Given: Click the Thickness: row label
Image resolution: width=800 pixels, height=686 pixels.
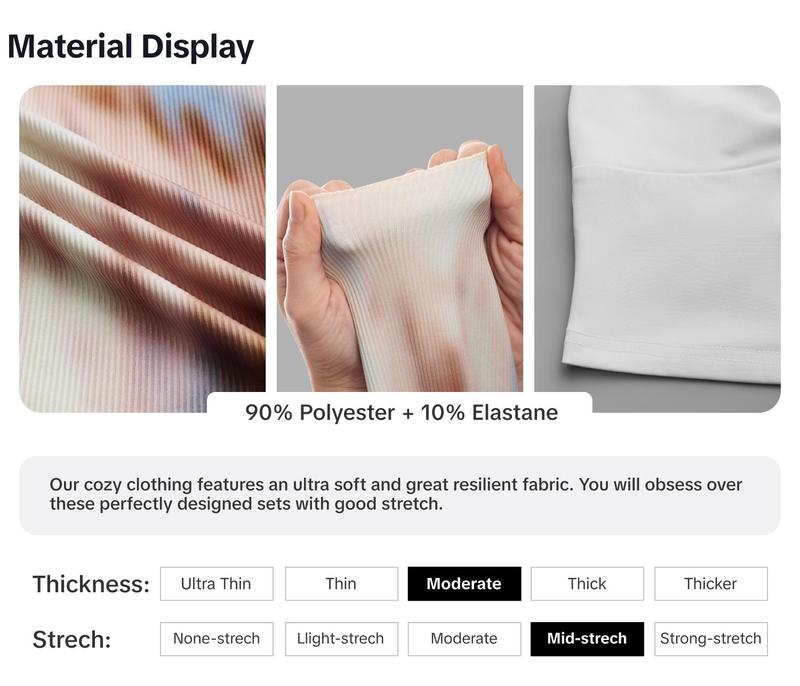Looking at the screenshot, I should click(91, 584).
